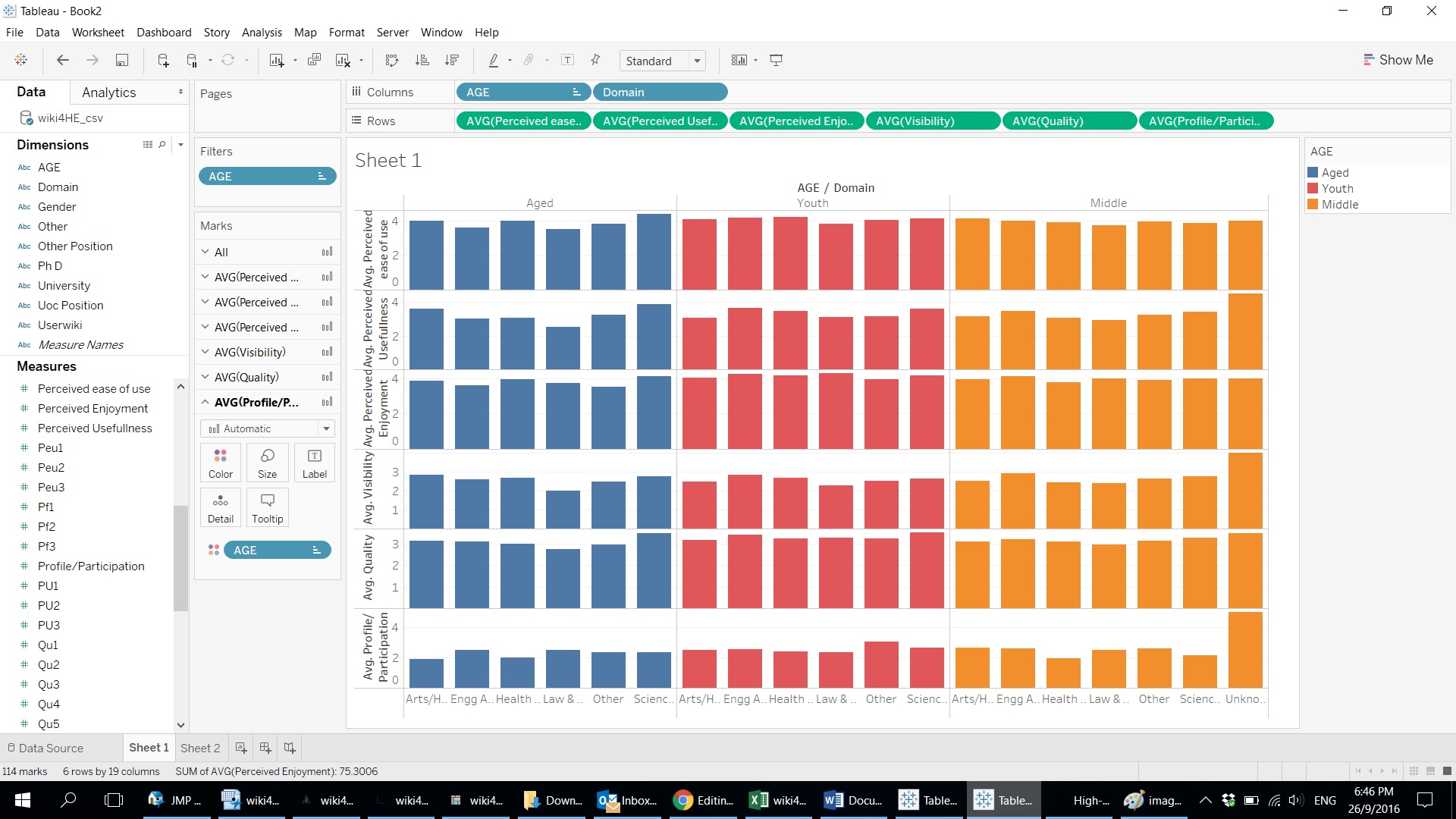The width and height of the screenshot is (1456, 819).
Task: Click the Youth red legend swatch
Action: click(x=1313, y=188)
